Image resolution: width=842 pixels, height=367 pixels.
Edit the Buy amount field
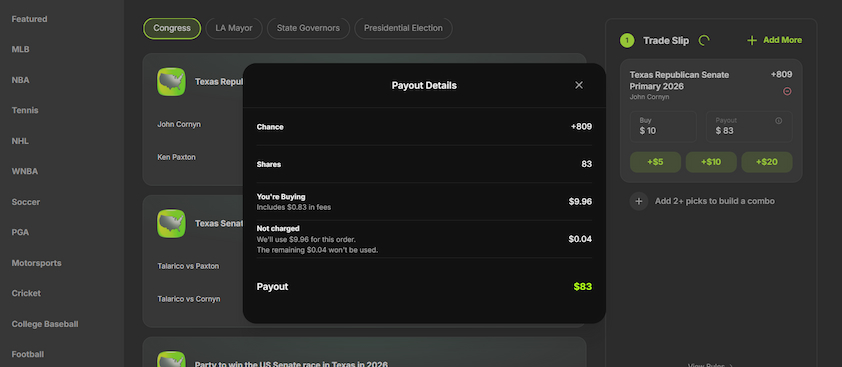(663, 126)
